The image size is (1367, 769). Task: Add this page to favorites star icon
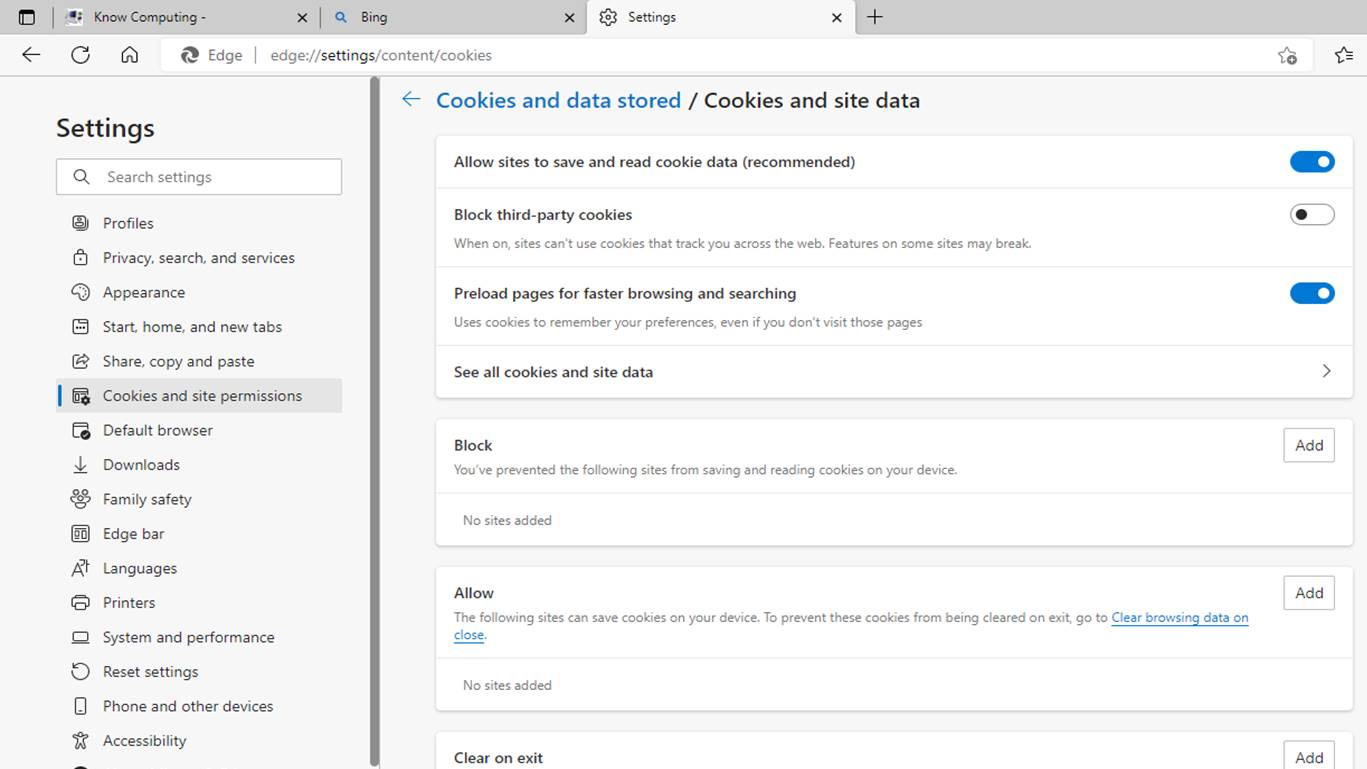click(1287, 55)
